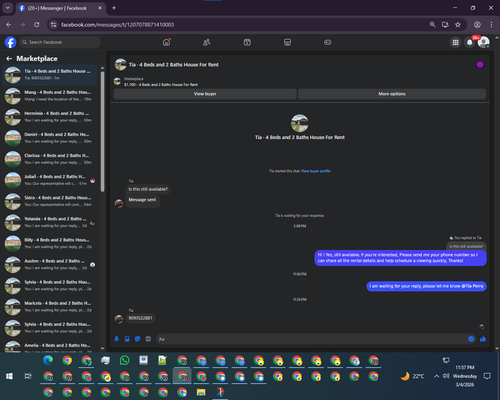This screenshot has width=500, height=400.
Task: Open the Chrome profile icon
Action: [x=477, y=25]
